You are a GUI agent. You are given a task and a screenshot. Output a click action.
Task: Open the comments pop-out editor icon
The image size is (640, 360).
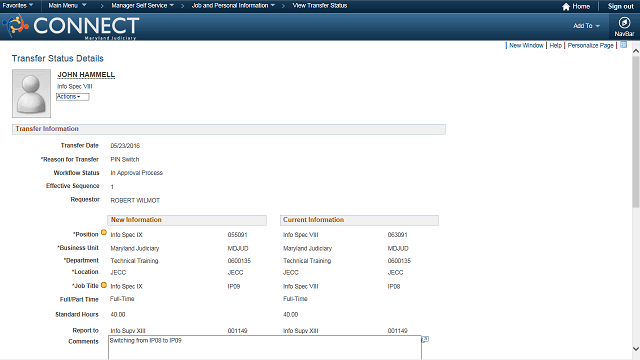[x=425, y=339]
